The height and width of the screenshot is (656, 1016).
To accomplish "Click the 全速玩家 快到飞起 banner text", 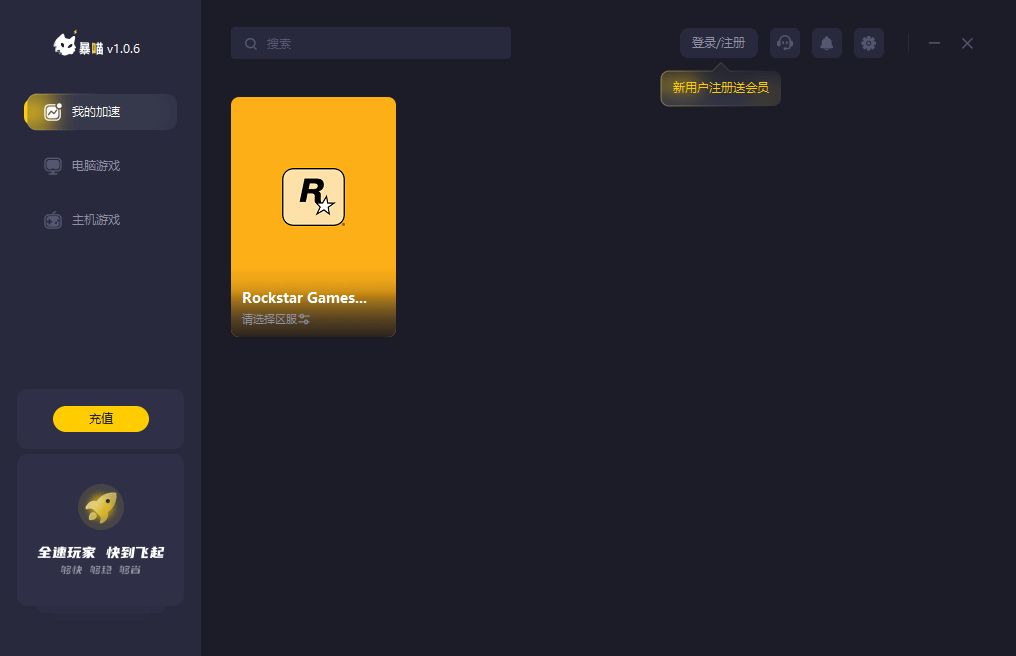I will pos(101,552).
